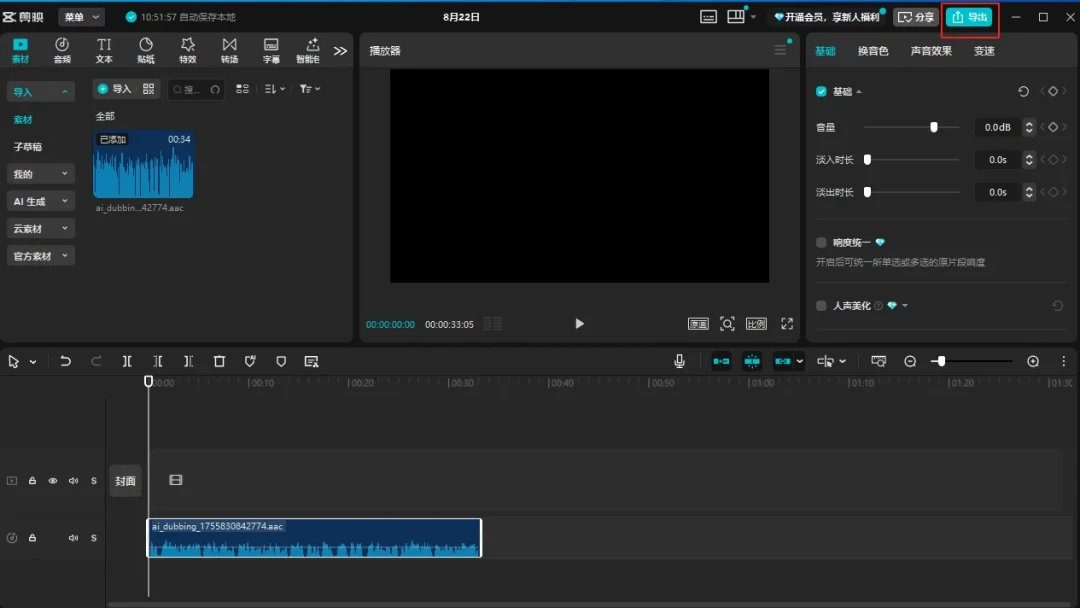The width and height of the screenshot is (1080, 608).
Task: Switch to the 变速 speed tab
Action: 984,51
